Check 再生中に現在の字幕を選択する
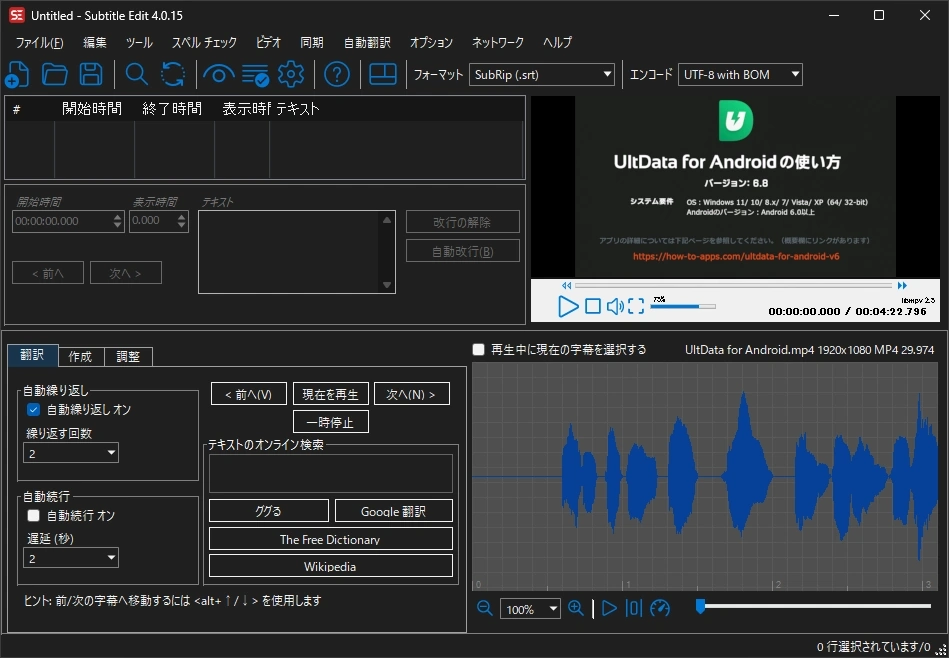This screenshot has height=658, width=949. pyautogui.click(x=479, y=349)
